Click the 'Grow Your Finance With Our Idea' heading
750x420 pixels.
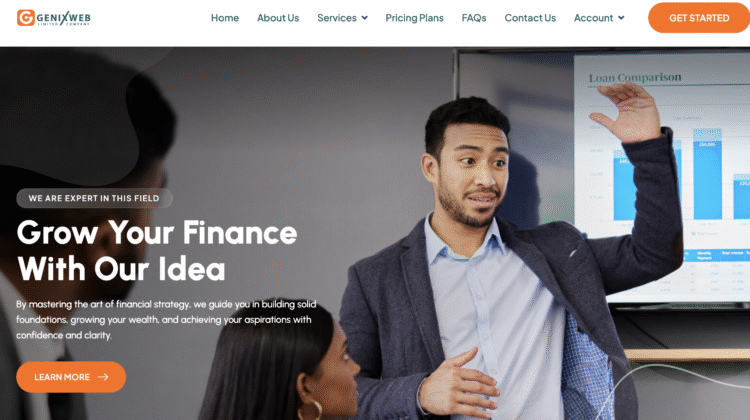tap(157, 251)
